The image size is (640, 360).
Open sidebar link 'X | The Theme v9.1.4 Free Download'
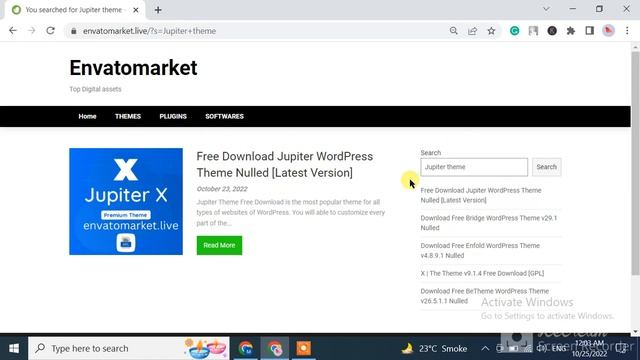(x=482, y=273)
